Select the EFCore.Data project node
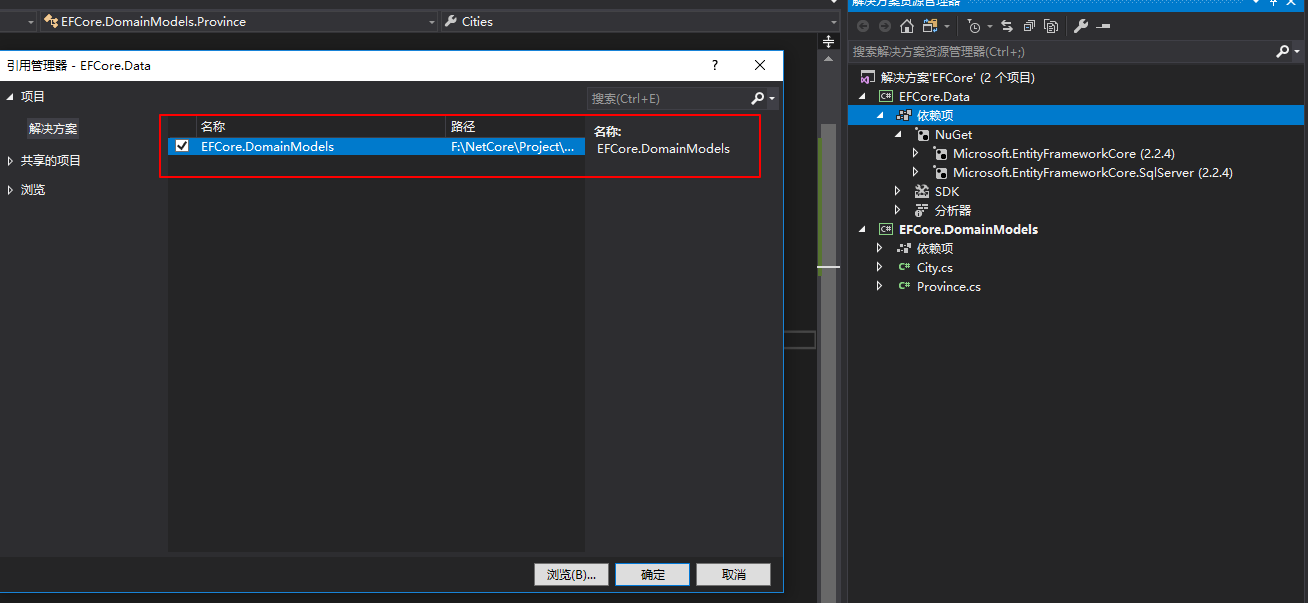The height and width of the screenshot is (603, 1308). (x=934, y=96)
